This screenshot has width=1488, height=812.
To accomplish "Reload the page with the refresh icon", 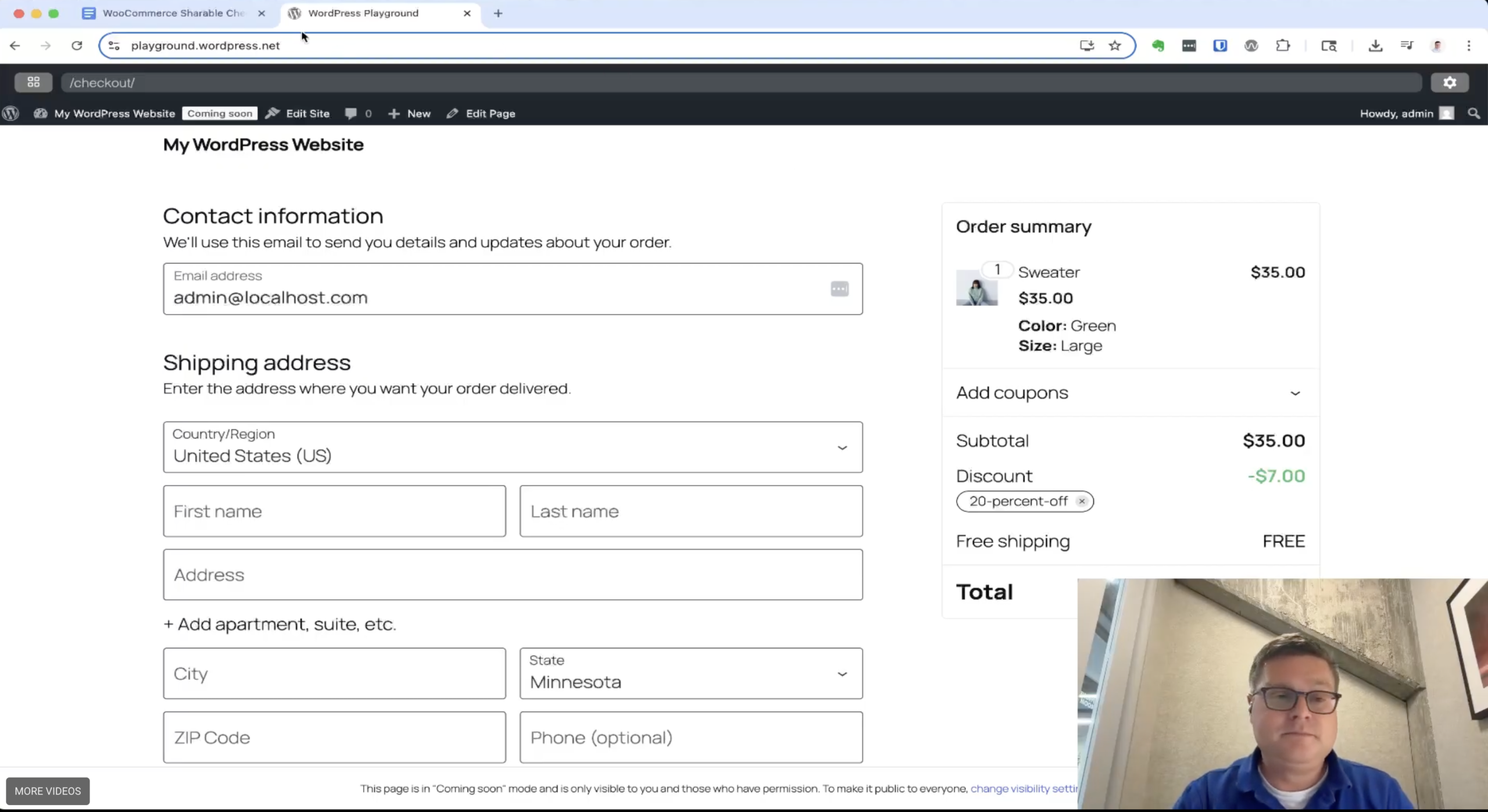I will click(x=77, y=45).
